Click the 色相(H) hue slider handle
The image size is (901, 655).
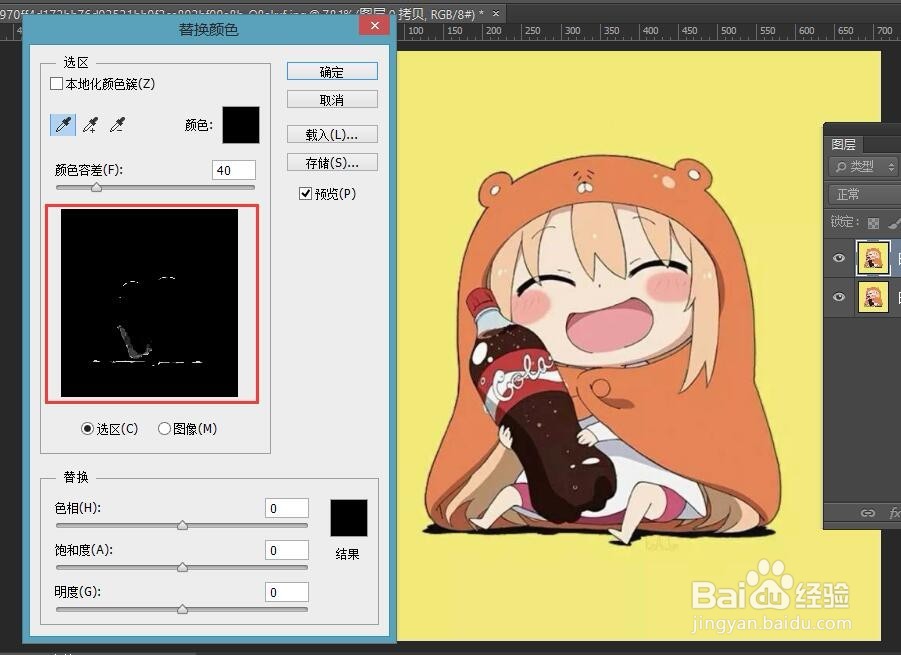click(x=182, y=525)
